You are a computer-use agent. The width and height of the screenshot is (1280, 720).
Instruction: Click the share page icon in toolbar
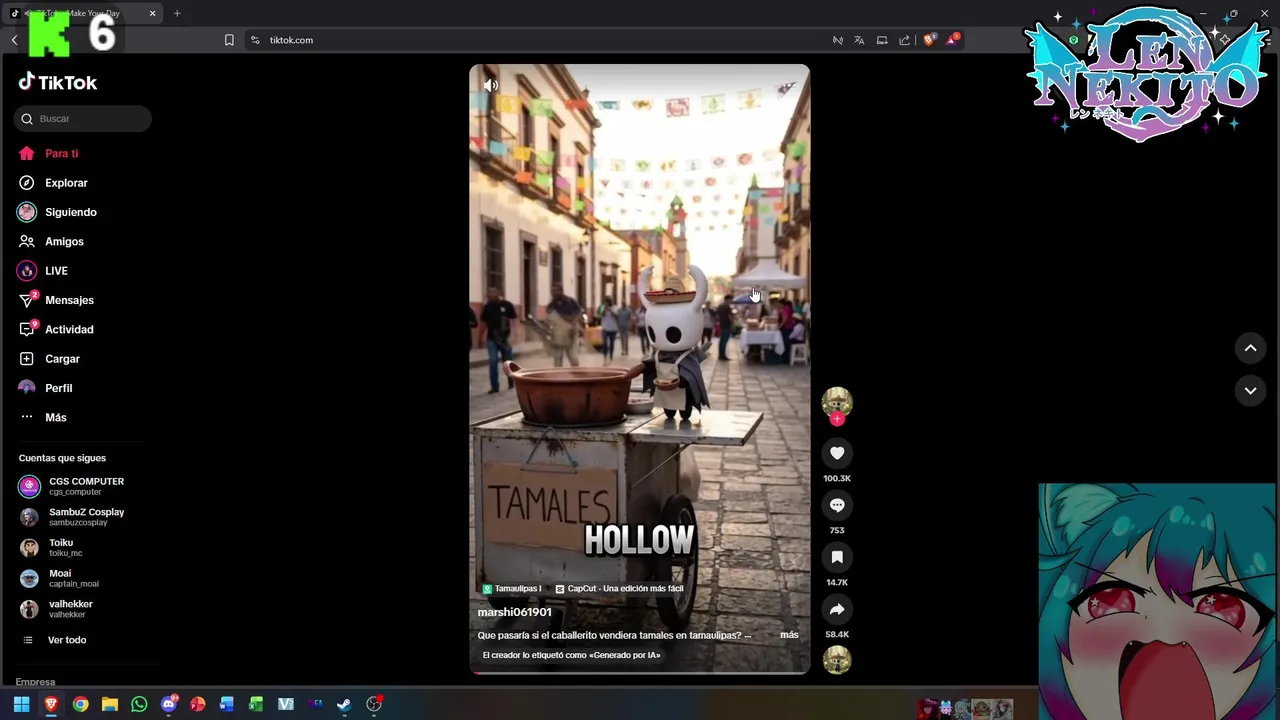(905, 40)
